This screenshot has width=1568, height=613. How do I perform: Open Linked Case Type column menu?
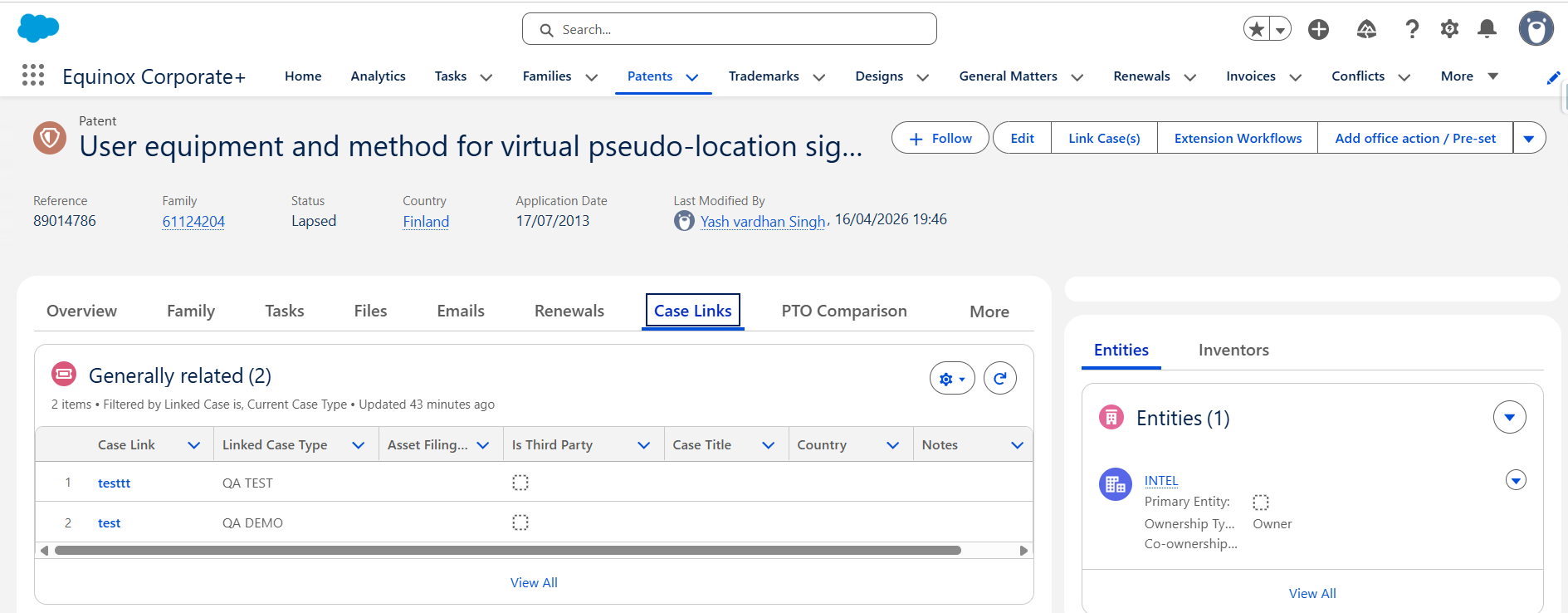[x=359, y=445]
